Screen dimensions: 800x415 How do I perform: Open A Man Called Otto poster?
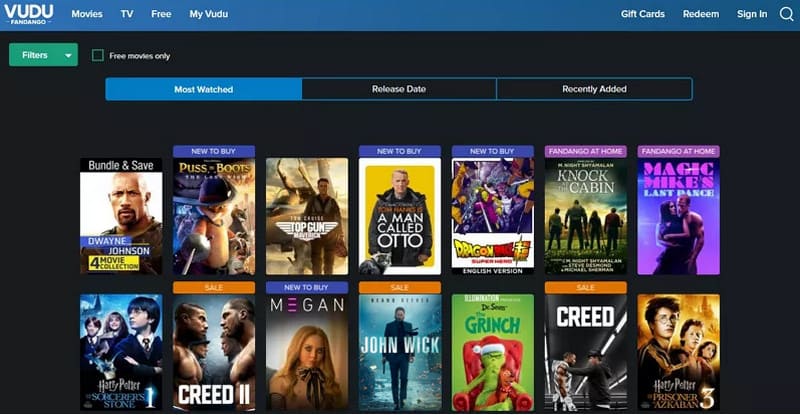point(399,216)
